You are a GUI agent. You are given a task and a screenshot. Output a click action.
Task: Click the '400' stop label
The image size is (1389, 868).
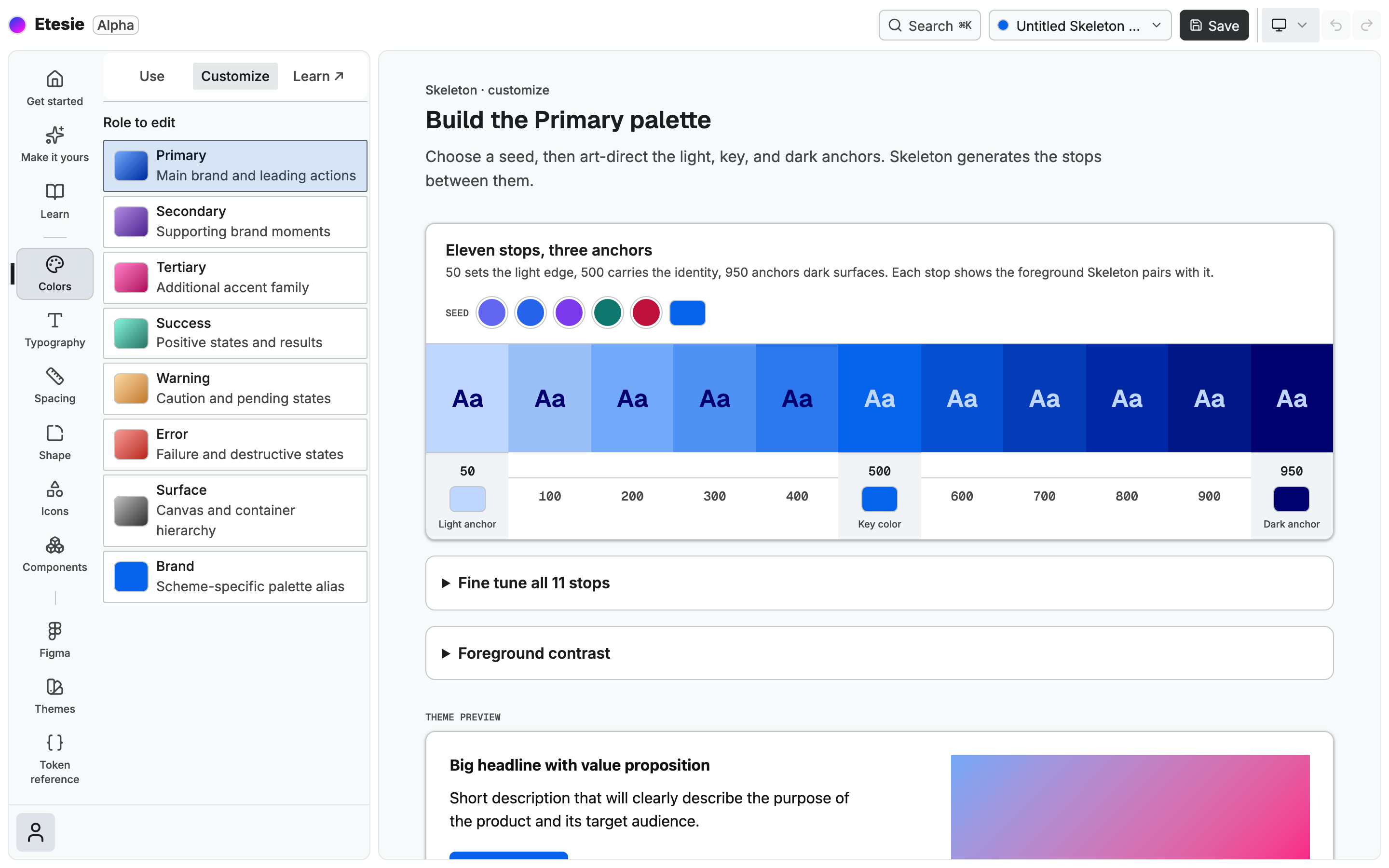[x=797, y=496]
